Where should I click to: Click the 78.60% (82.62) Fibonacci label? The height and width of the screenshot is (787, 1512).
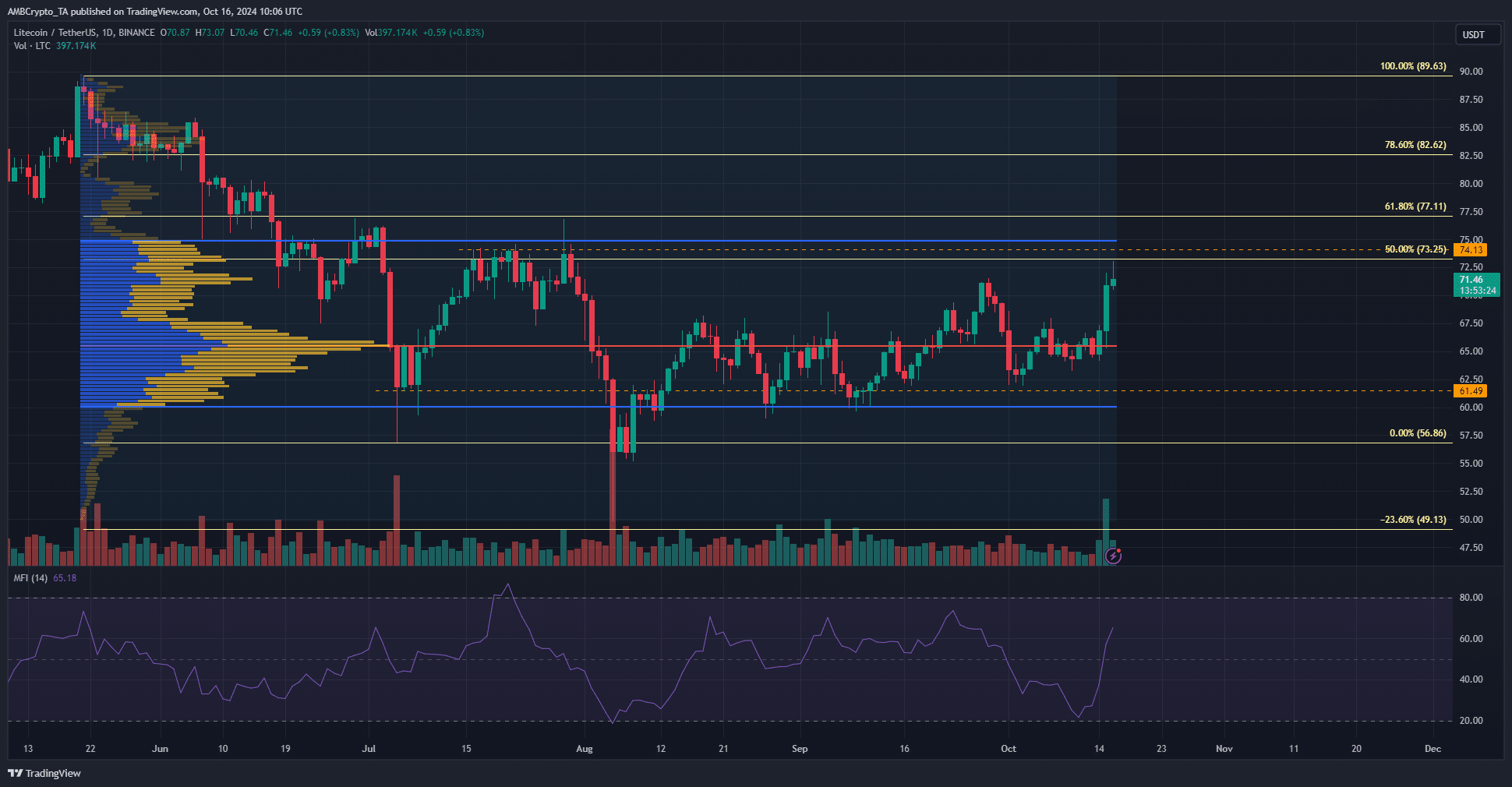1415,145
